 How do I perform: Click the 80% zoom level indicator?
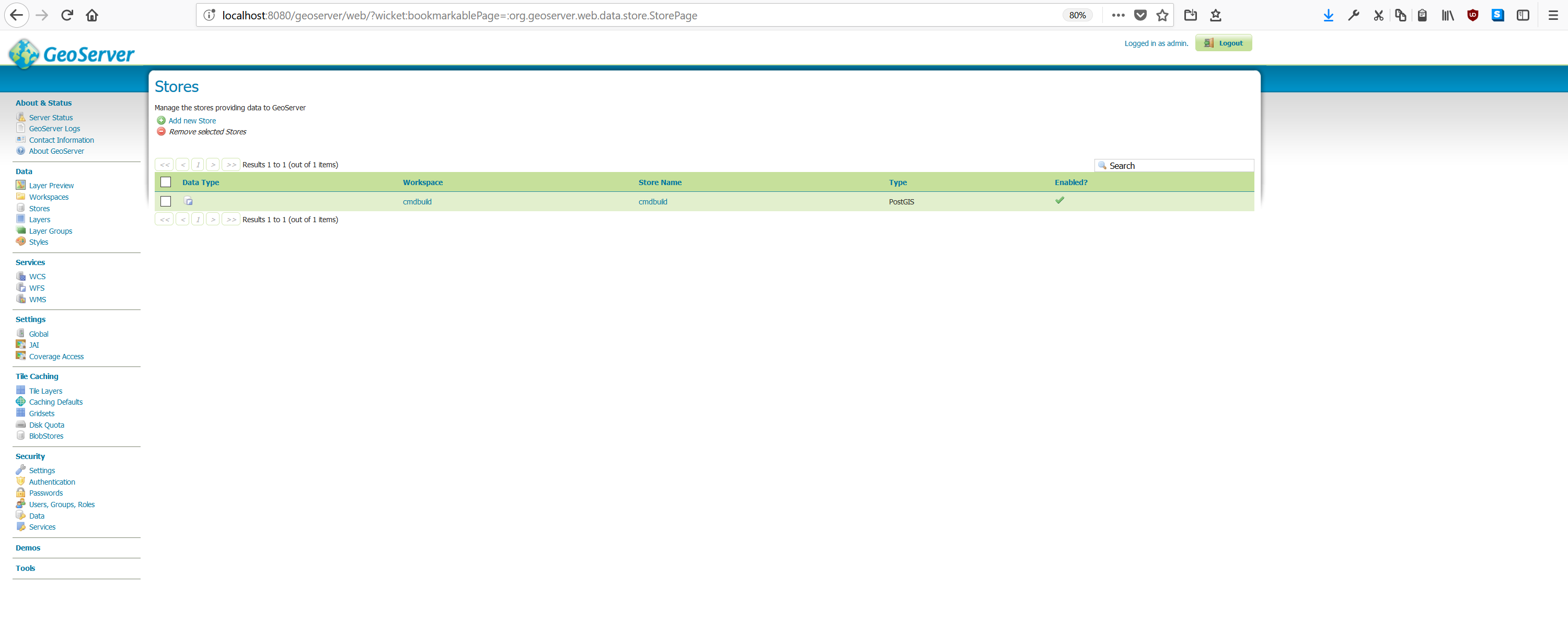coord(1077,15)
